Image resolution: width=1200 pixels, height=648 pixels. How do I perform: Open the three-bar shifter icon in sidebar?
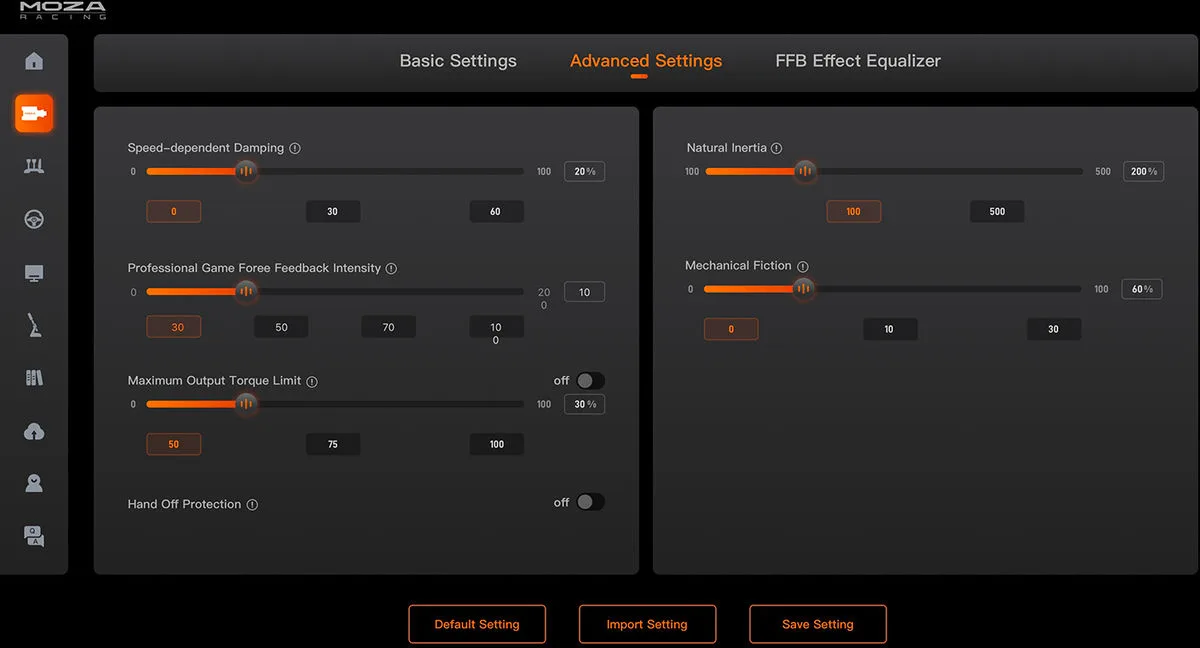coord(34,378)
